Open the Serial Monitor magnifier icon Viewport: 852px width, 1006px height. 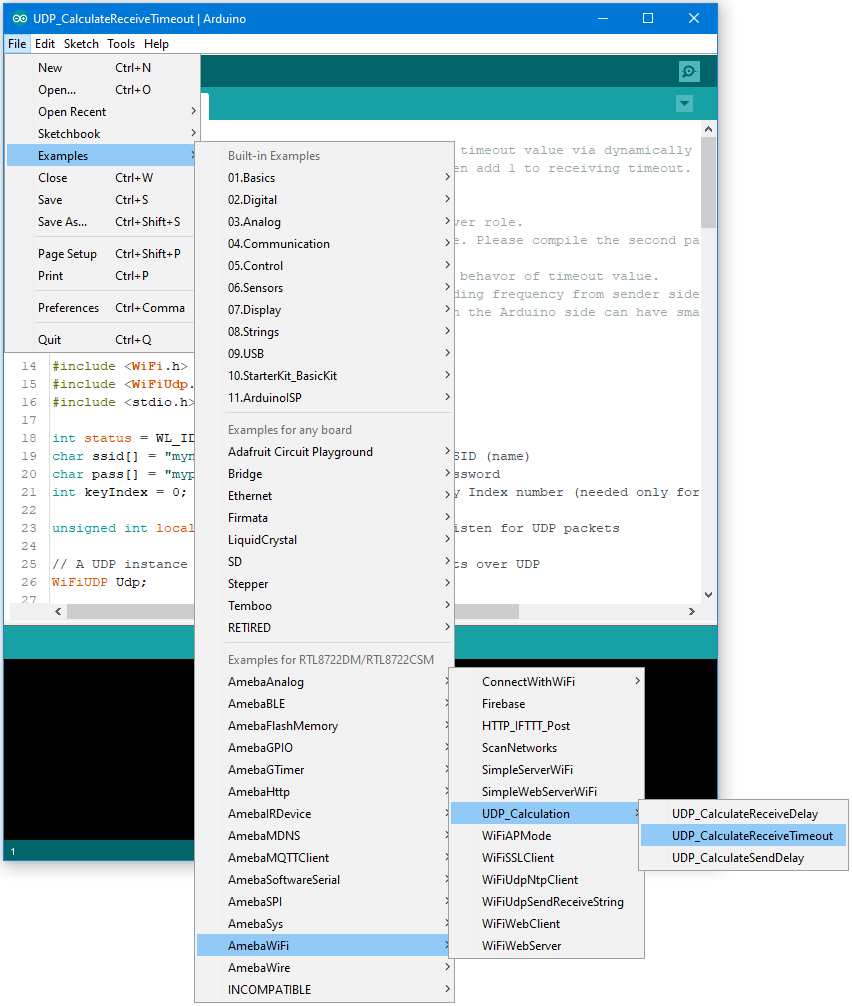(x=689, y=71)
